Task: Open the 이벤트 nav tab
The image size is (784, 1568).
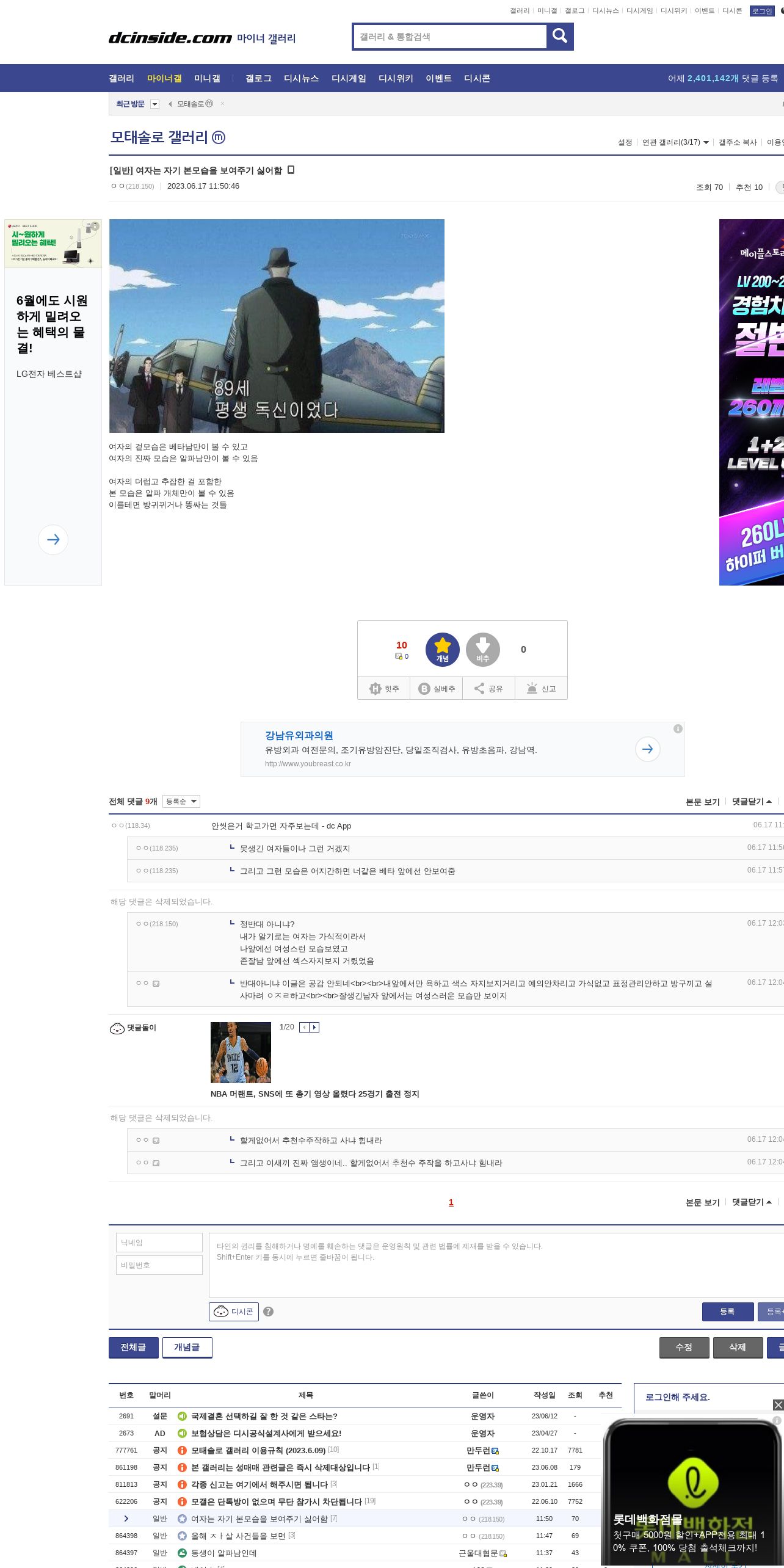Action: click(438, 78)
